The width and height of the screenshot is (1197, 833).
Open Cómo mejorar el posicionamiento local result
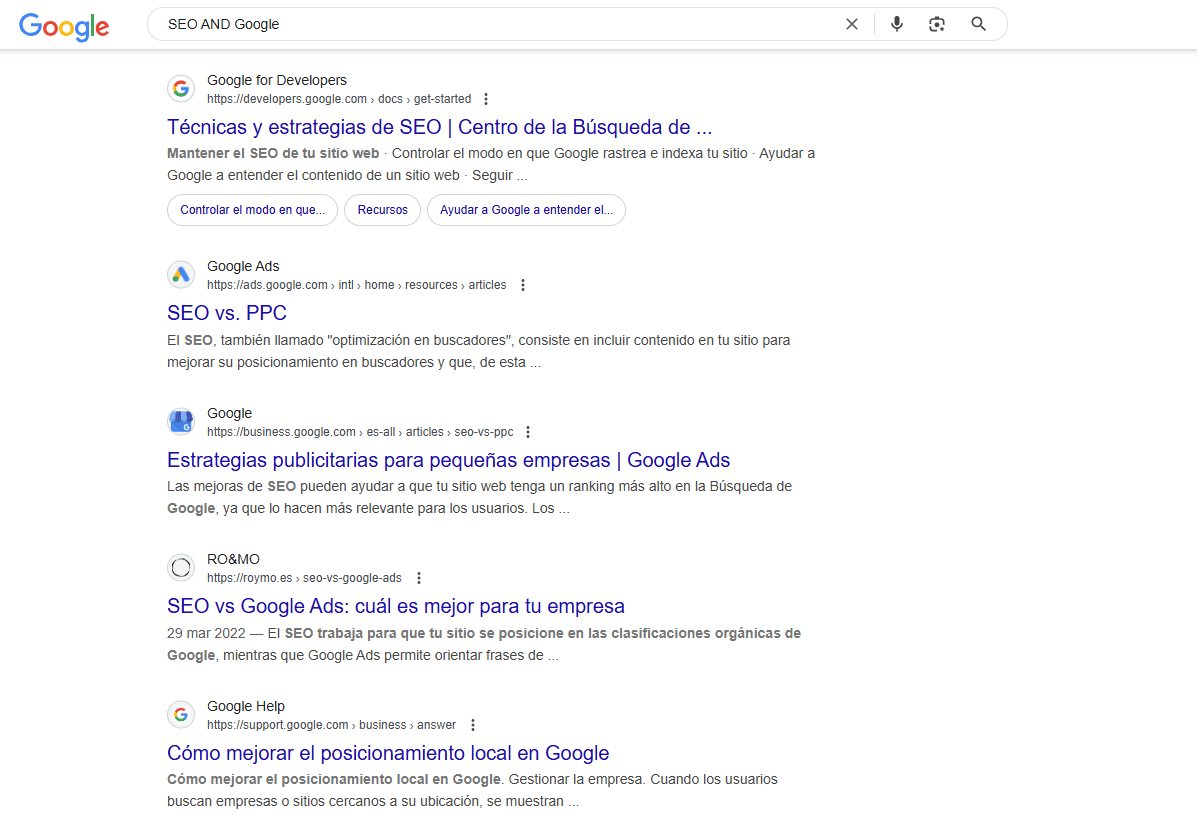(x=388, y=753)
